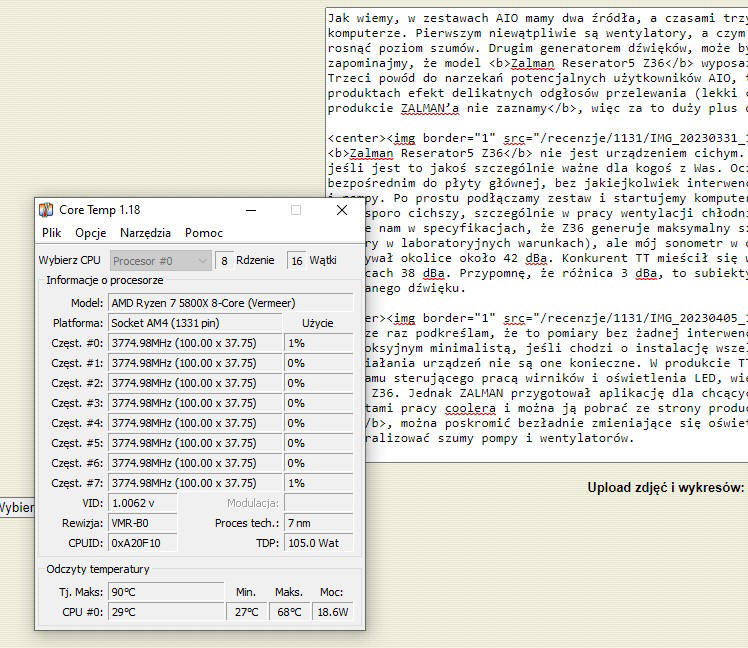Click the Proces tech. value 7 nm
The image size is (748, 648).
(x=319, y=523)
